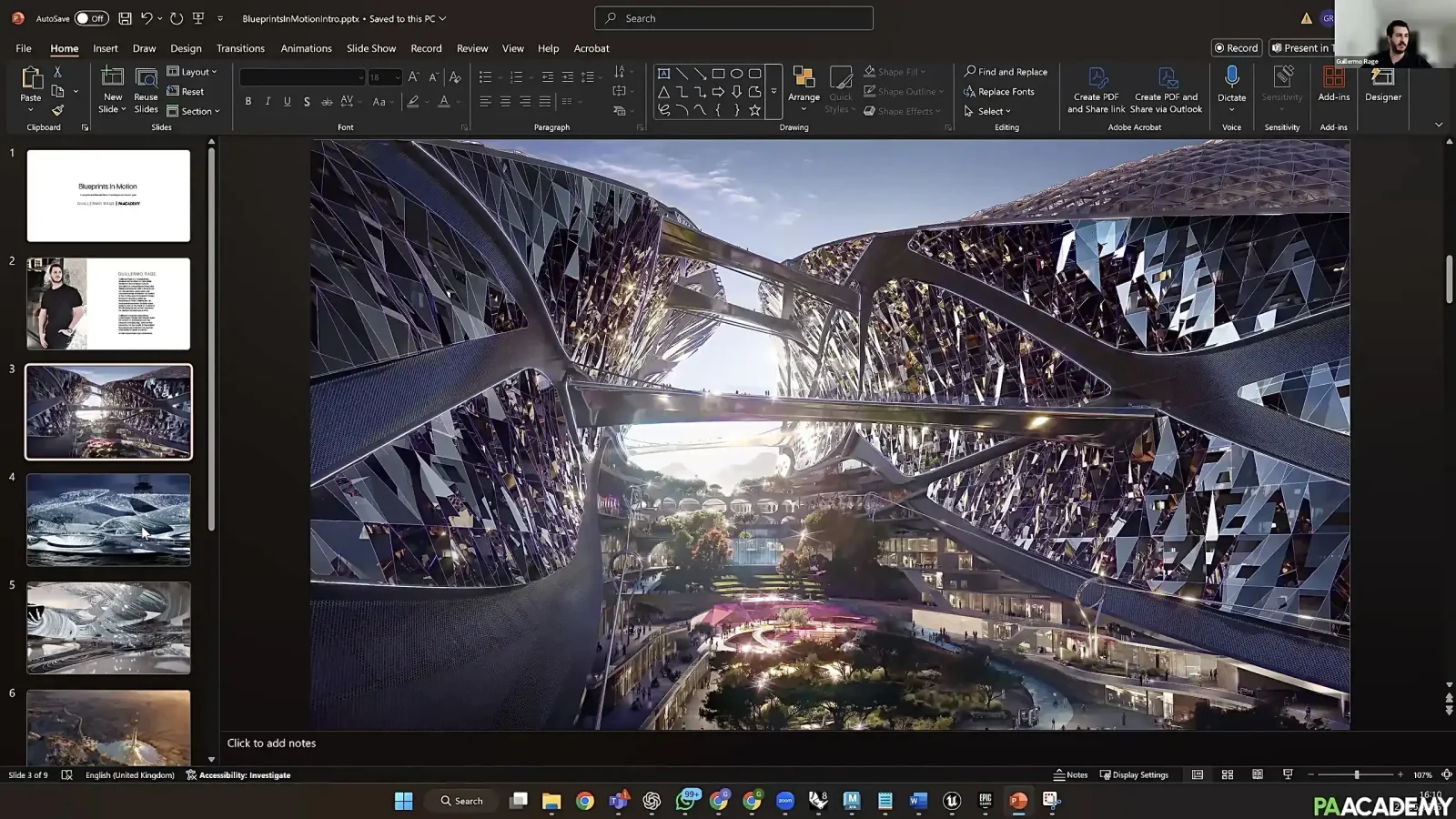Viewport: 1456px width, 819px height.
Task: Switch to the Slide Show tab
Action: click(371, 48)
